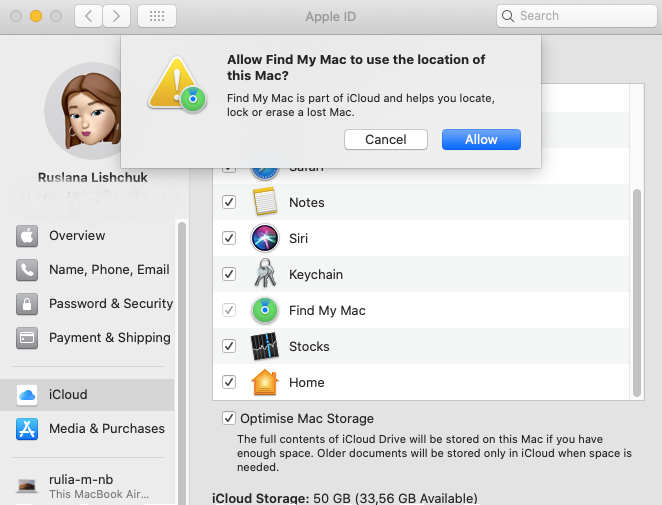The height and width of the screenshot is (505, 662).
Task: Click the padlock icon in the sidebar
Action: (x=27, y=304)
